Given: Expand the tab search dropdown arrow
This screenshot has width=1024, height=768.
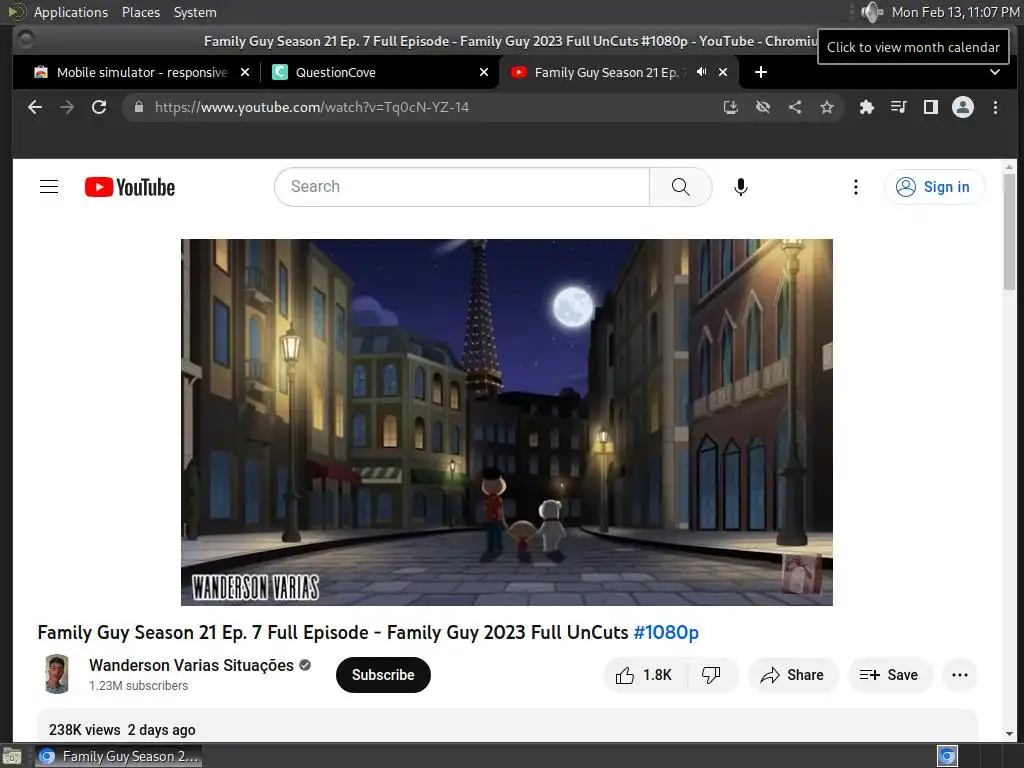Looking at the screenshot, I should (995, 72).
